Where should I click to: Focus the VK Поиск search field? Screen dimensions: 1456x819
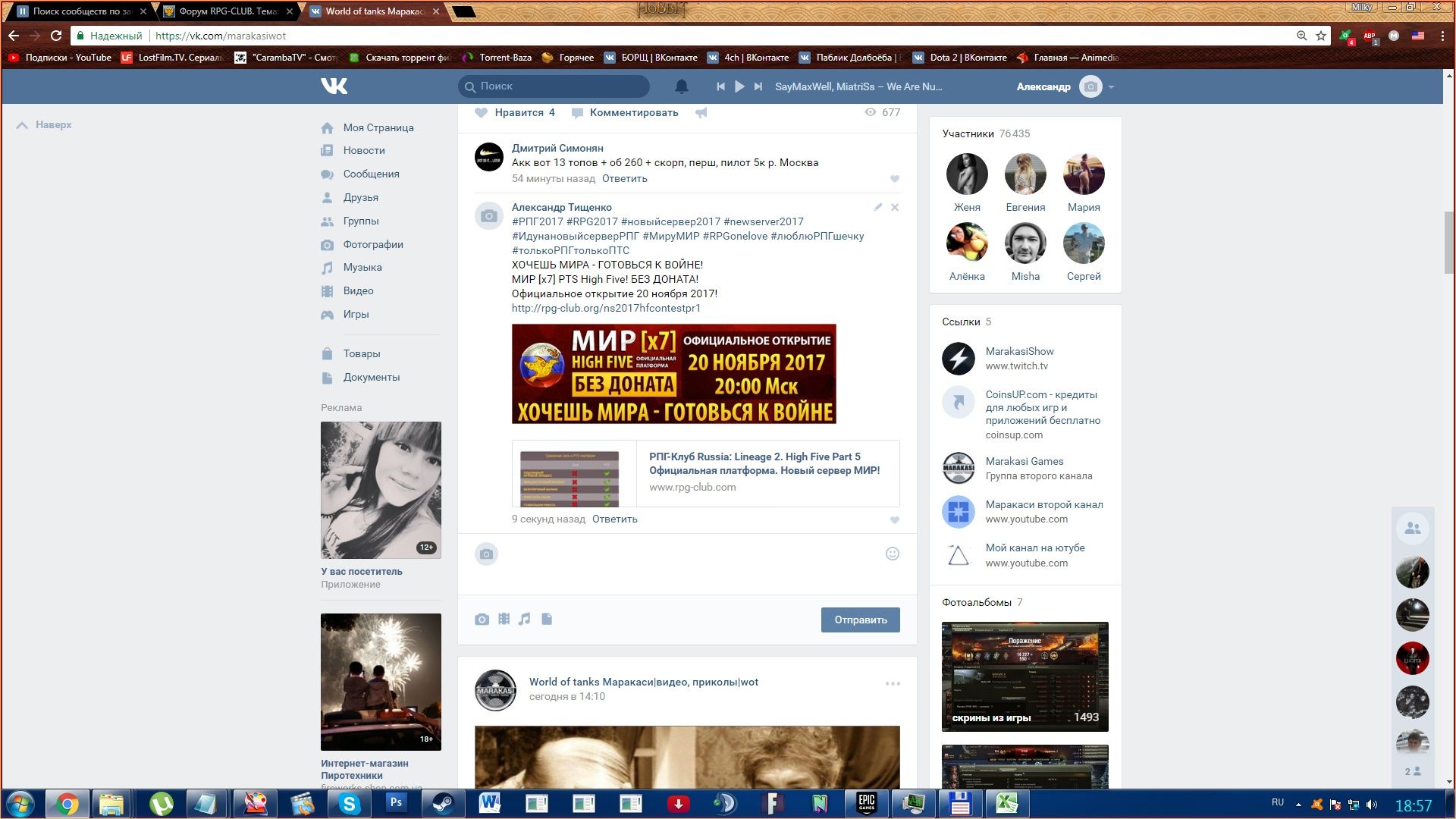(x=554, y=86)
